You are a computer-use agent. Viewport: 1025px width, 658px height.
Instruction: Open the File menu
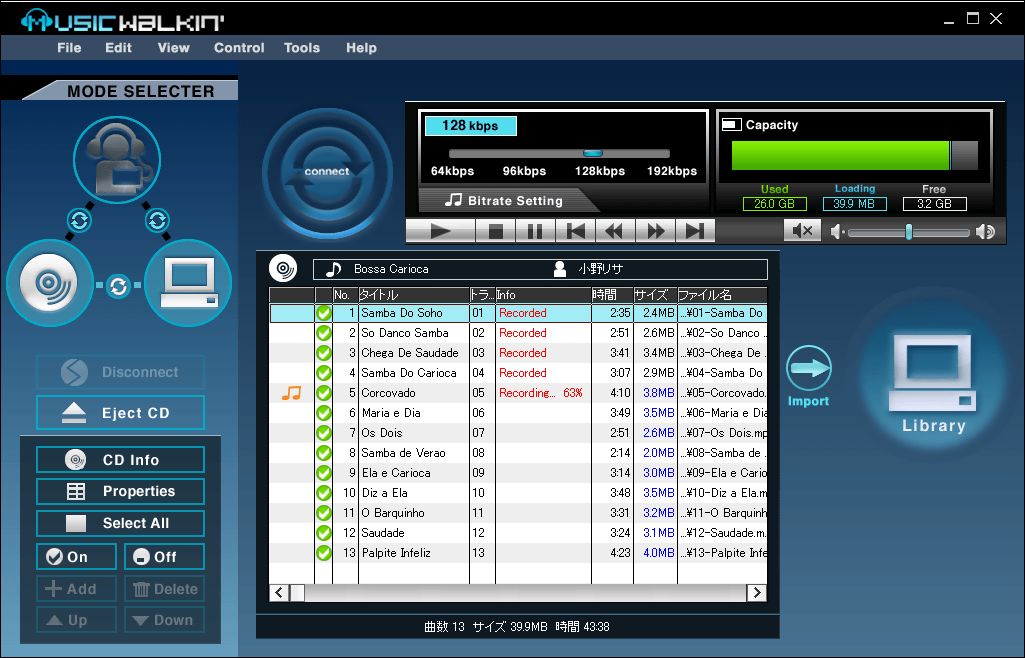tap(69, 48)
